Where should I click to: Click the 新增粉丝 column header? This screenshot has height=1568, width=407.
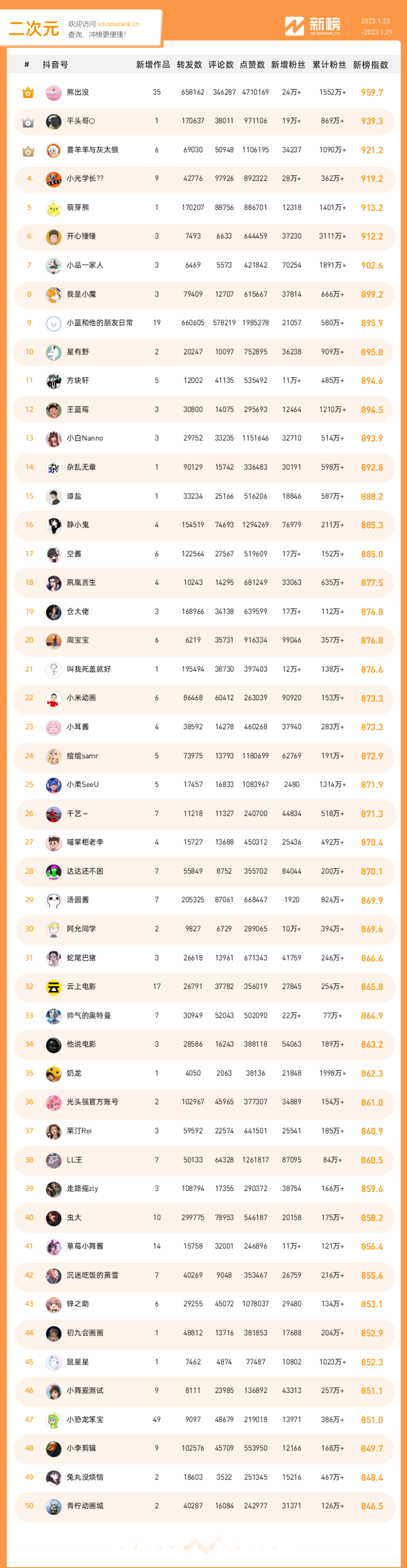[288, 65]
